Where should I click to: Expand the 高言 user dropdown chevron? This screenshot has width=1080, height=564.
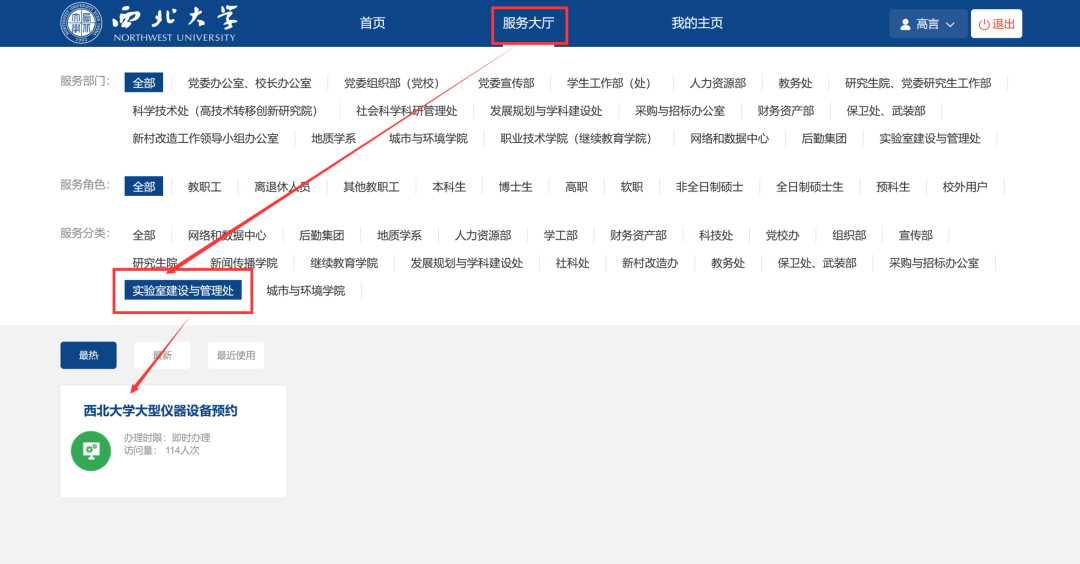[951, 24]
